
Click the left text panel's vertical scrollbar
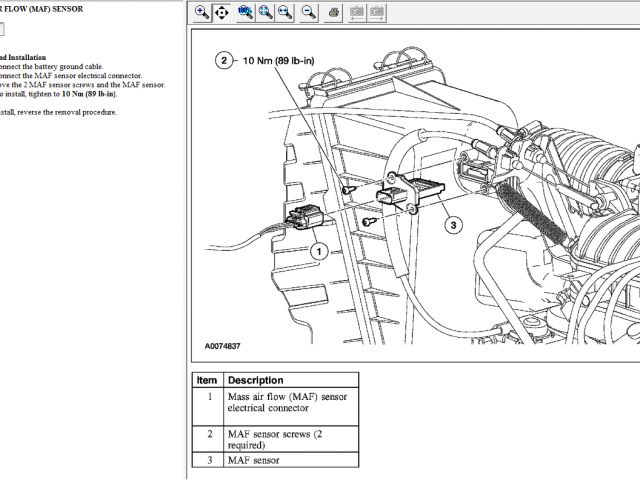tap(183, 240)
